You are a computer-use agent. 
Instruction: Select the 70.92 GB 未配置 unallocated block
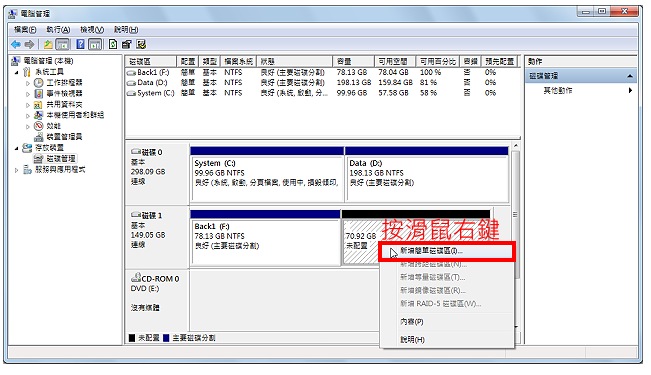coord(360,241)
